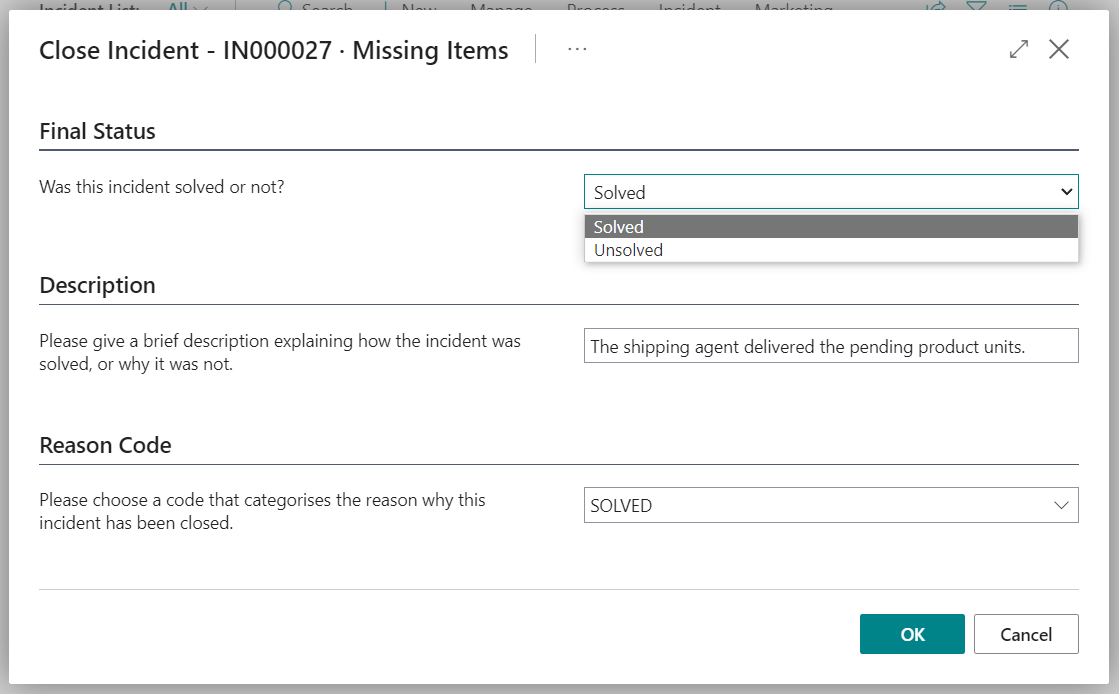This screenshot has height=694, width=1119.
Task: Select 'Unsolved' from the open dropdown list
Action: coord(628,250)
